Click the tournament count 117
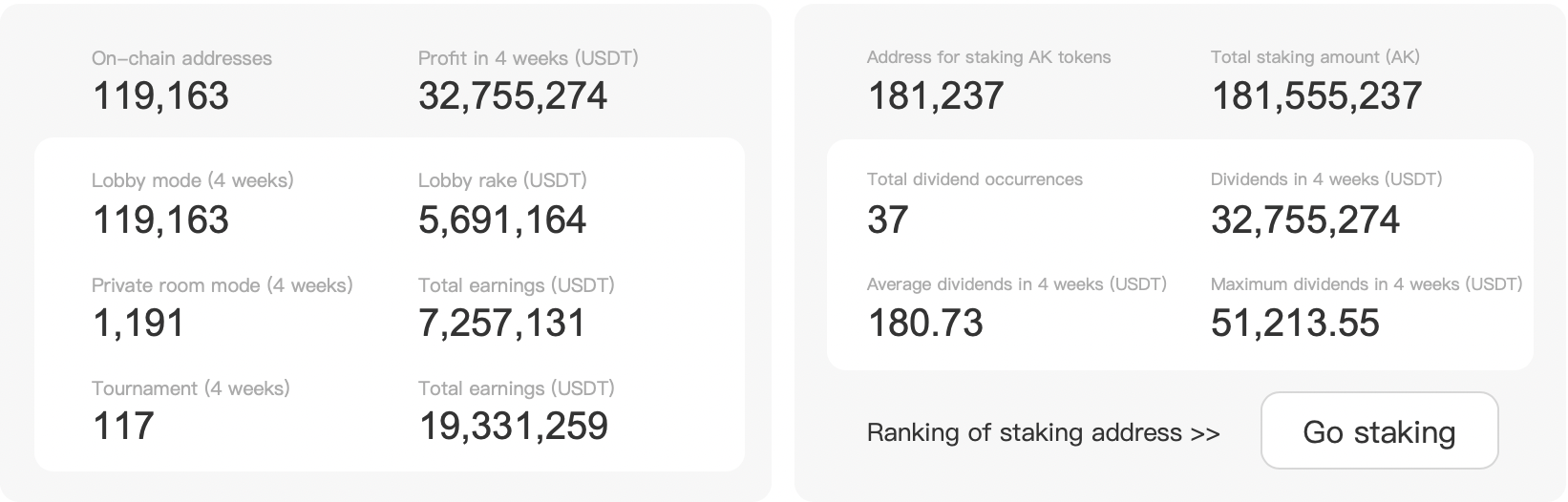Image resolution: width=1568 pixels, height=502 pixels. point(123,426)
